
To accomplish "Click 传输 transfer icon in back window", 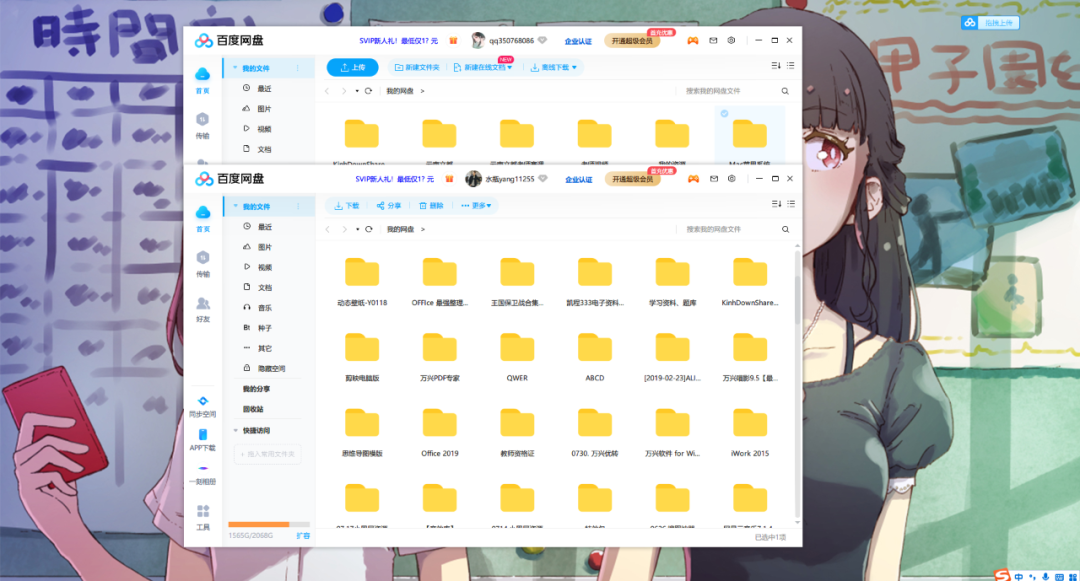I will (x=202, y=119).
